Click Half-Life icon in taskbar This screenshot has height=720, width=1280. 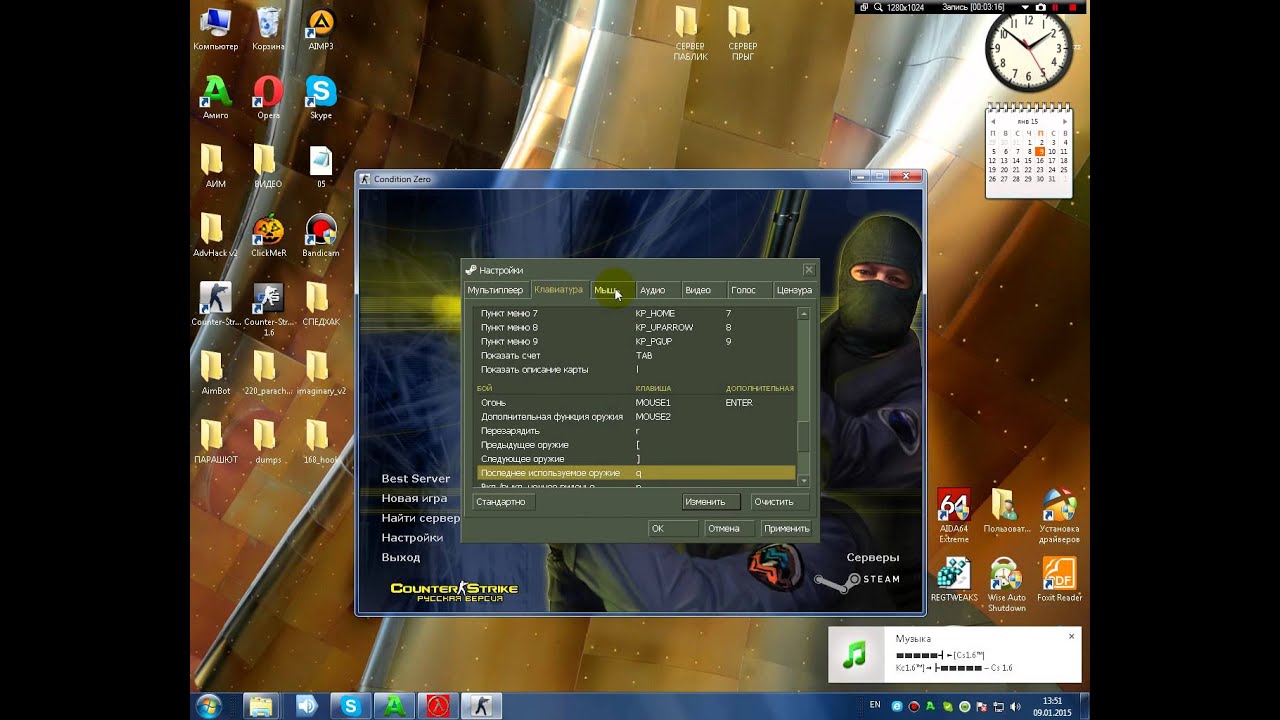436,706
